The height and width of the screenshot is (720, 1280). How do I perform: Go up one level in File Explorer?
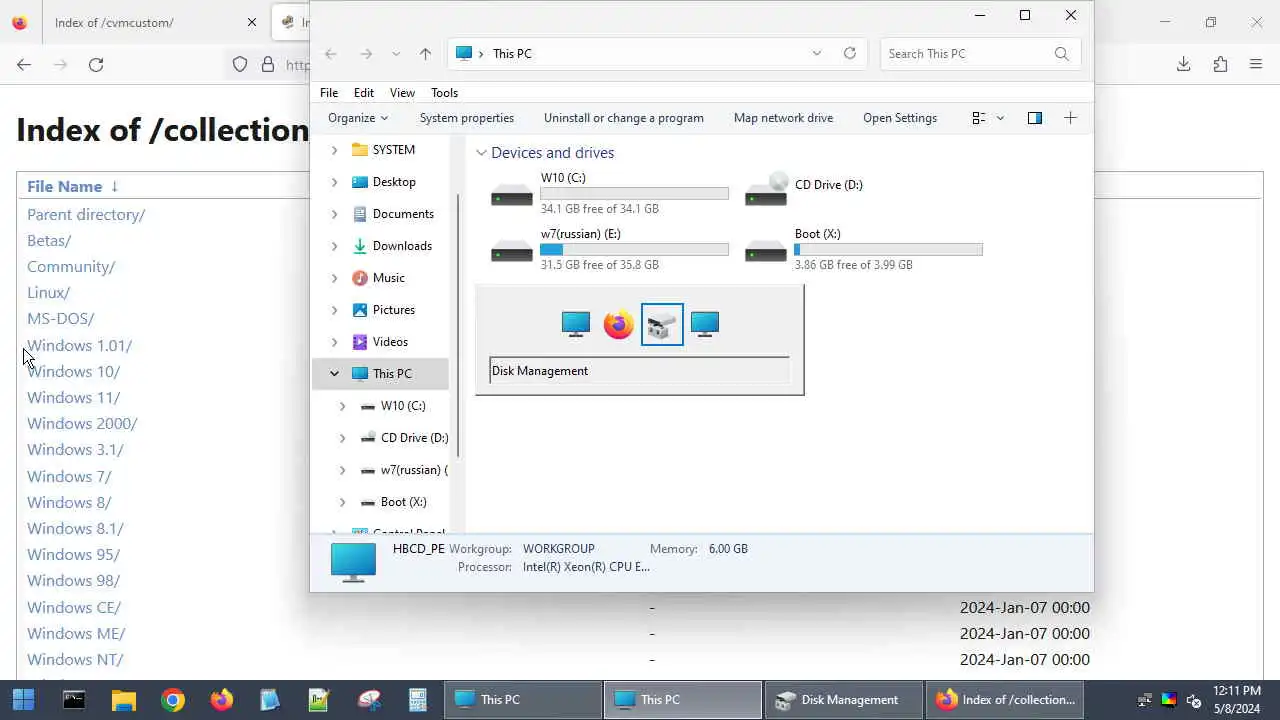coord(425,54)
